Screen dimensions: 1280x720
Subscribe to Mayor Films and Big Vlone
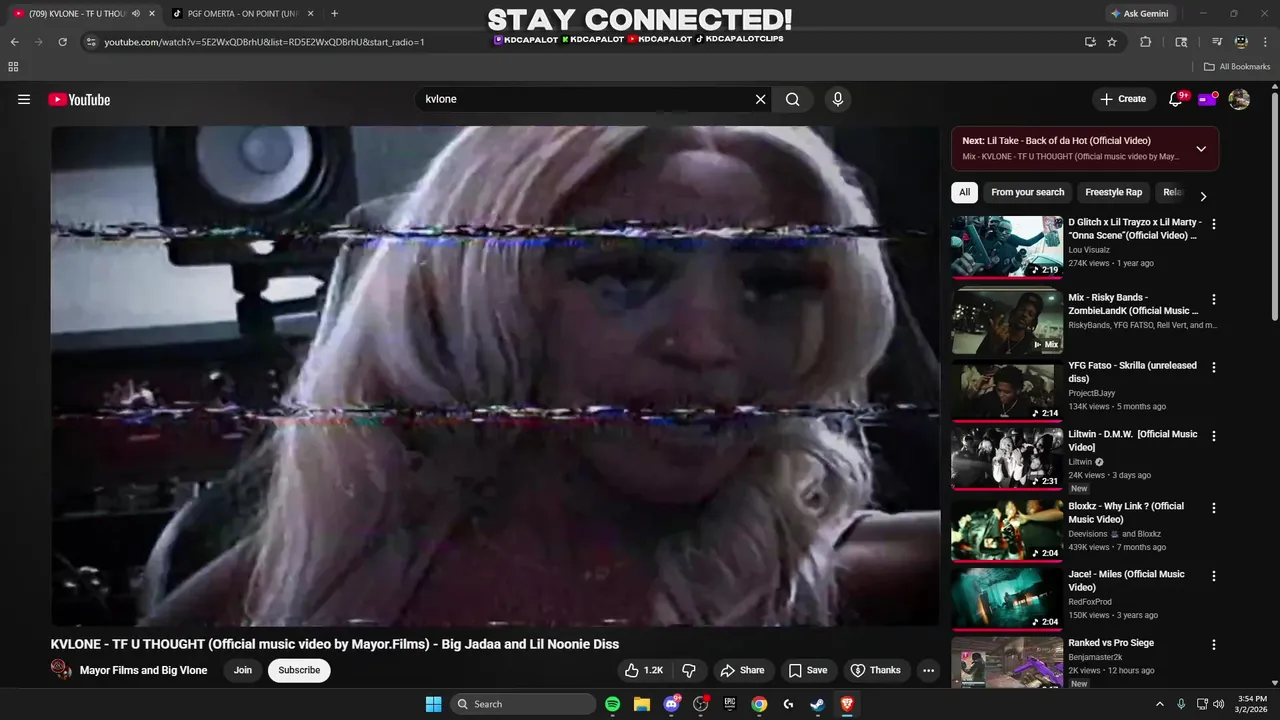tap(299, 670)
